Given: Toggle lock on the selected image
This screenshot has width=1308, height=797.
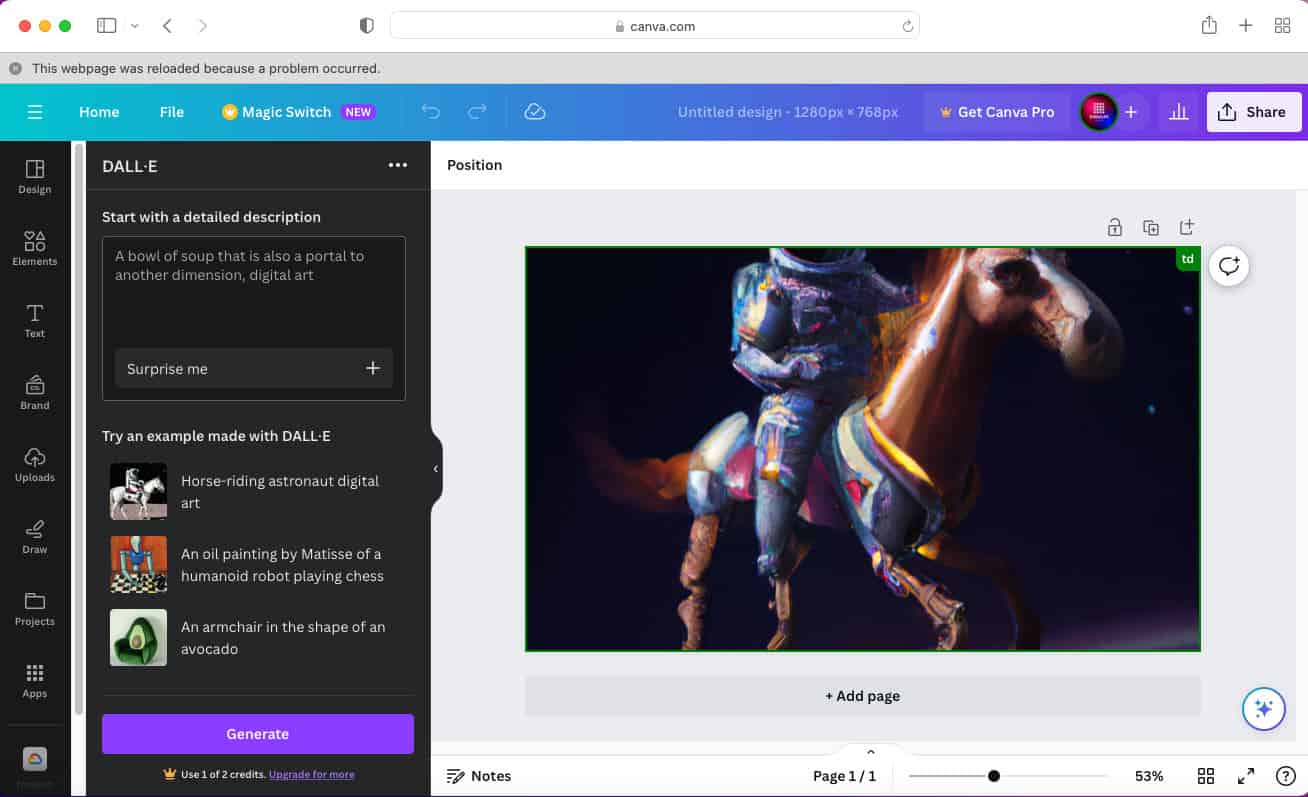Looking at the screenshot, I should [x=1114, y=227].
